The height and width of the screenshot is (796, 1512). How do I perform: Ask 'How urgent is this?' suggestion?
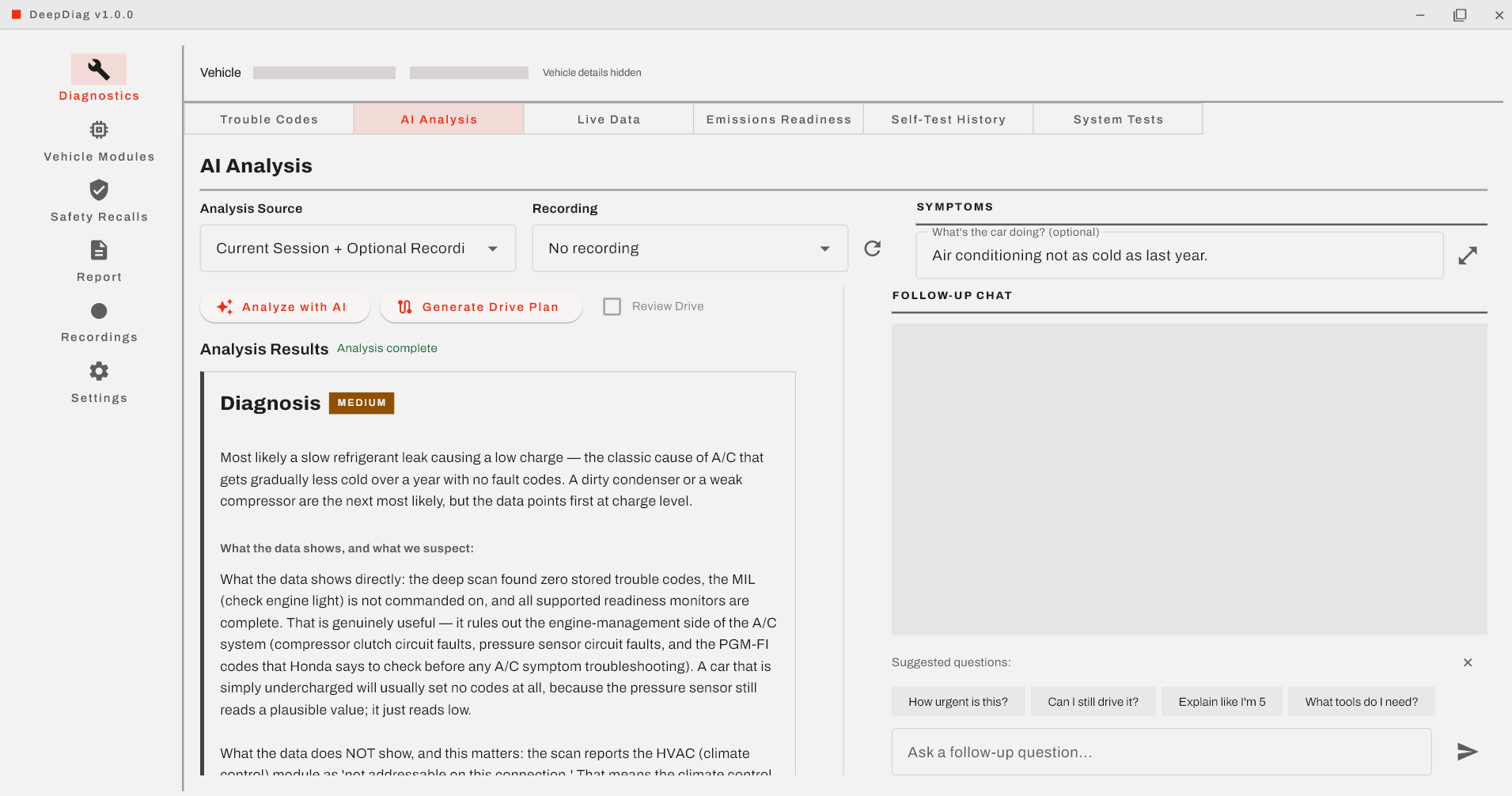tap(958, 702)
